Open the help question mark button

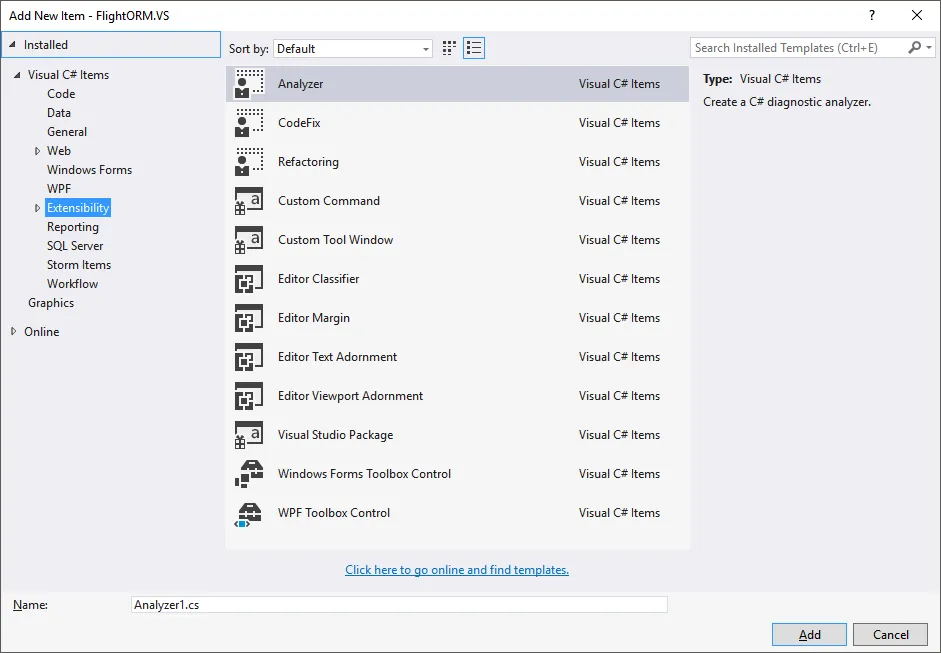click(872, 15)
